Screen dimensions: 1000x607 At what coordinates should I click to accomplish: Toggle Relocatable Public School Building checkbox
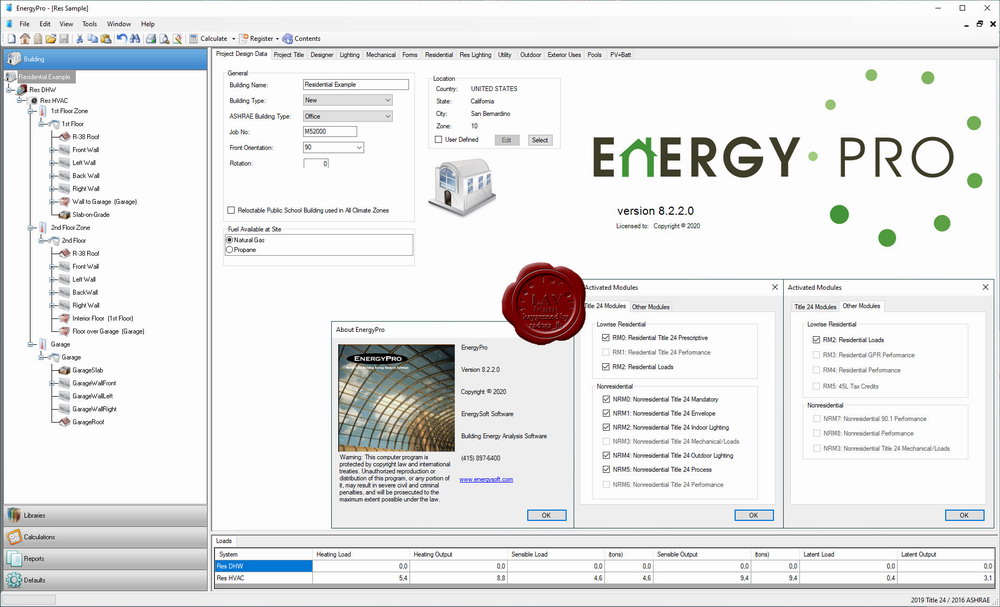coord(231,210)
